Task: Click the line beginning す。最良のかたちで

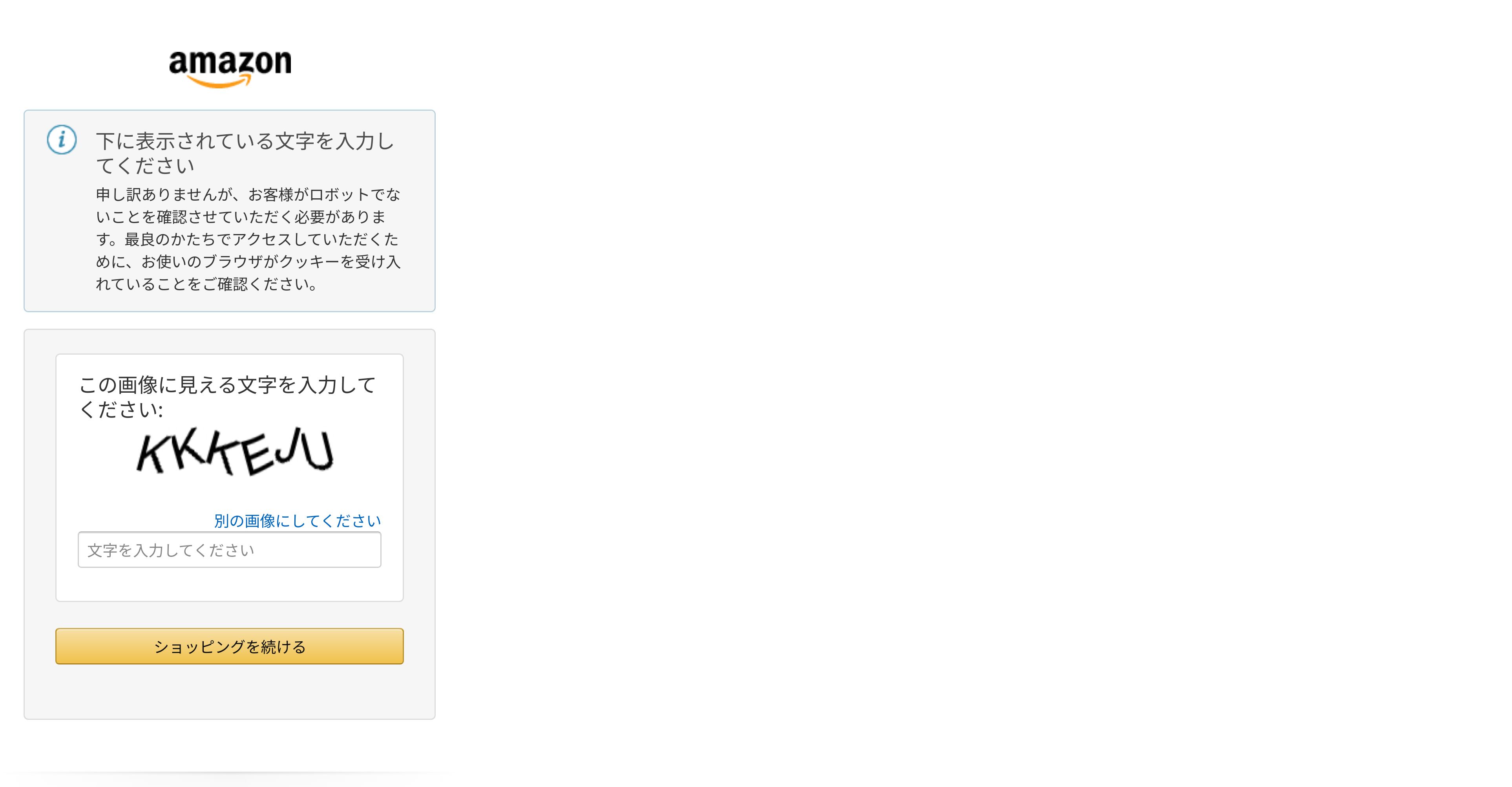Action: coord(247,239)
